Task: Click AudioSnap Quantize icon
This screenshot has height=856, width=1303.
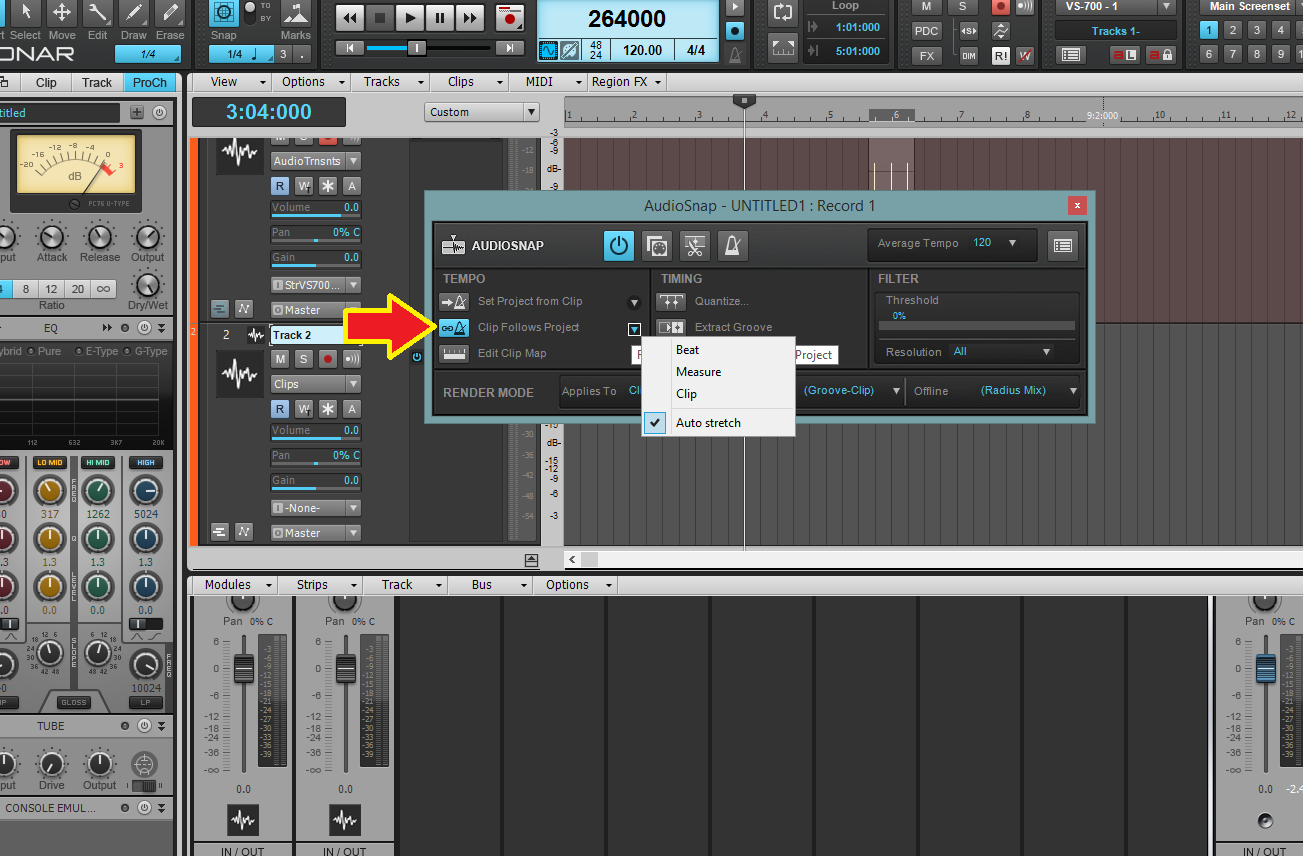Action: click(x=671, y=301)
